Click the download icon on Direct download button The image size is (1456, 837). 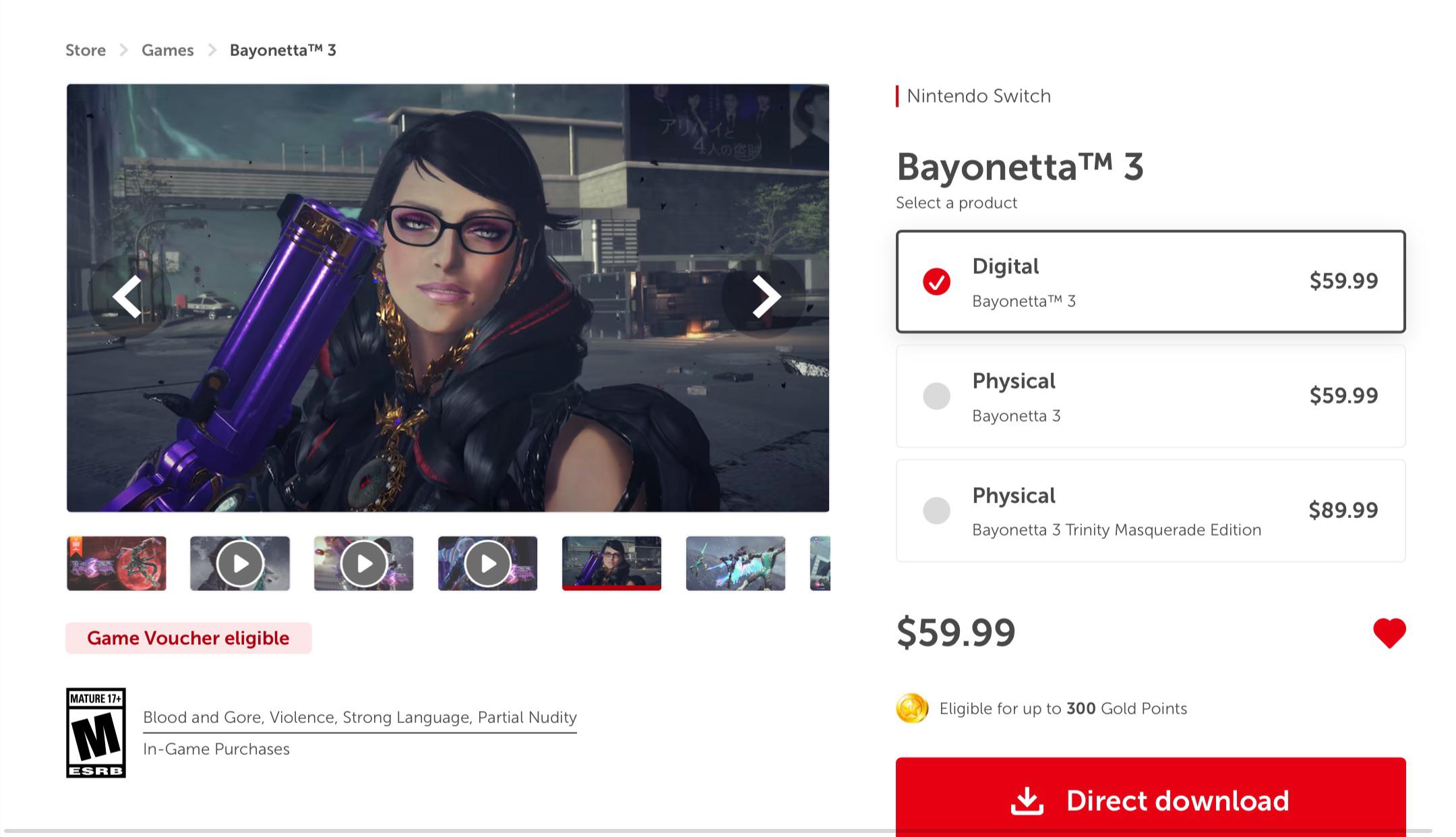(x=1027, y=800)
